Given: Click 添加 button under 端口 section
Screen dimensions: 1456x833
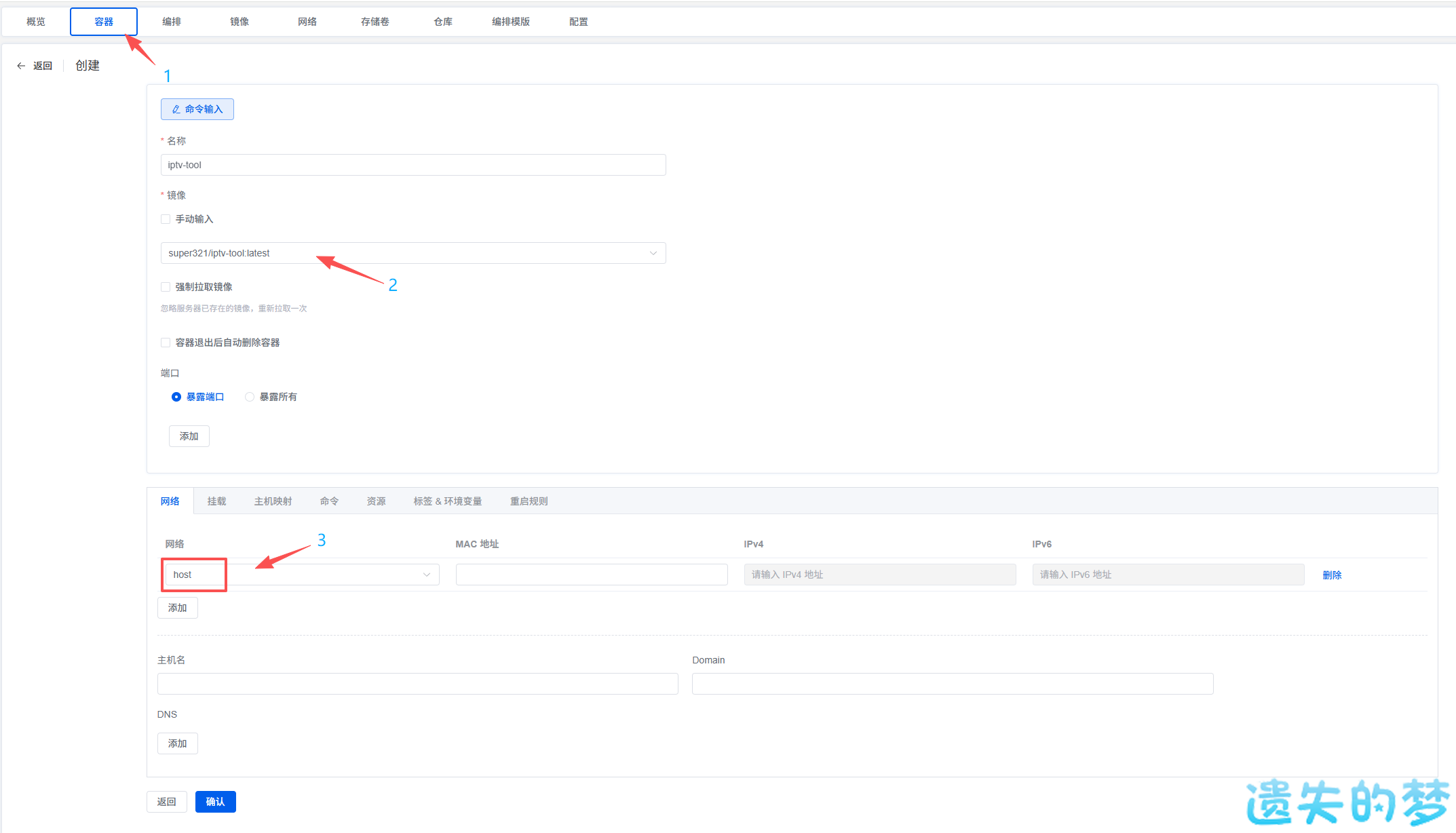Looking at the screenshot, I should pos(189,436).
